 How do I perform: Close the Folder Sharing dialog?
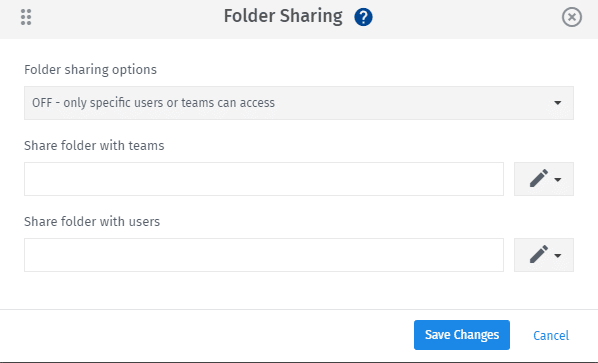572,17
